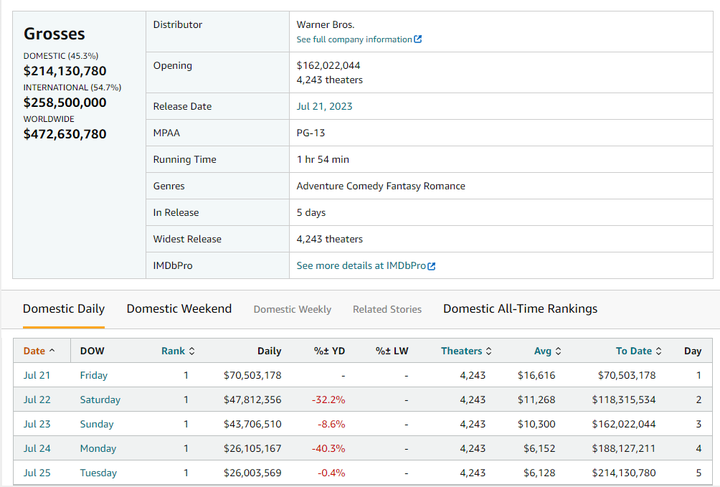Open the Jul 25 date link

click(37, 473)
